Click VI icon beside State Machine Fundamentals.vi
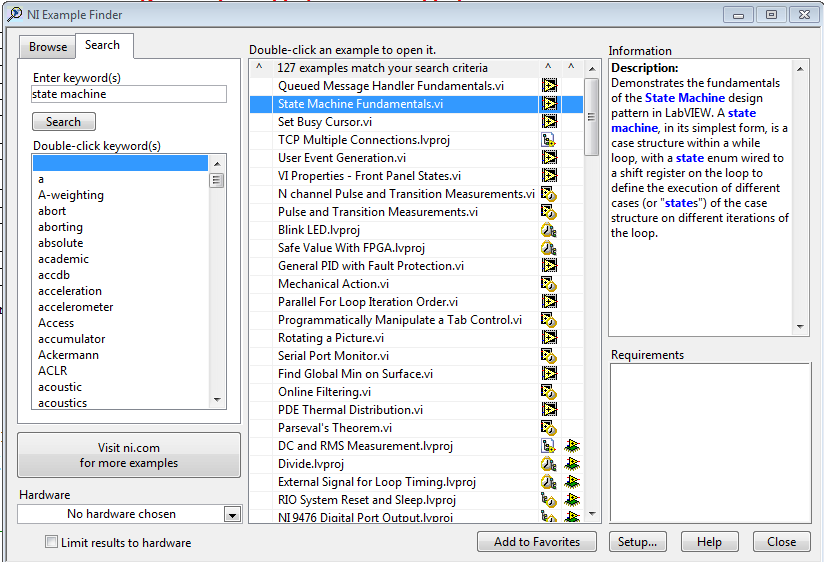824x562 pixels. [x=549, y=104]
